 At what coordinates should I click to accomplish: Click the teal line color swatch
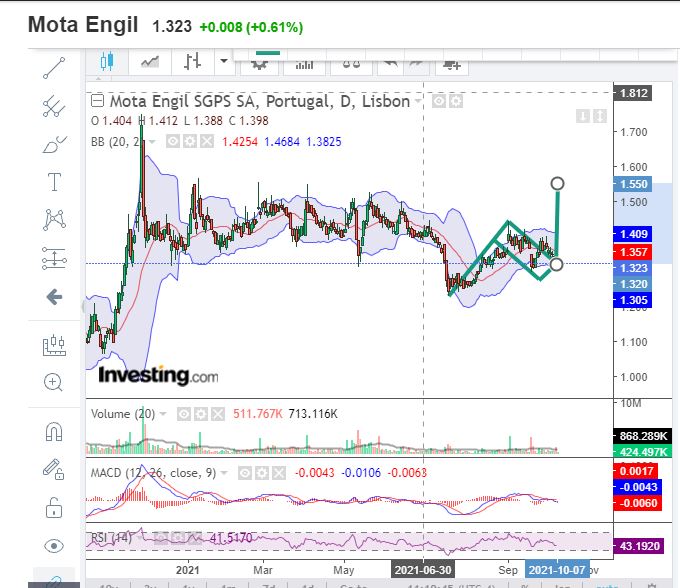point(268,53)
